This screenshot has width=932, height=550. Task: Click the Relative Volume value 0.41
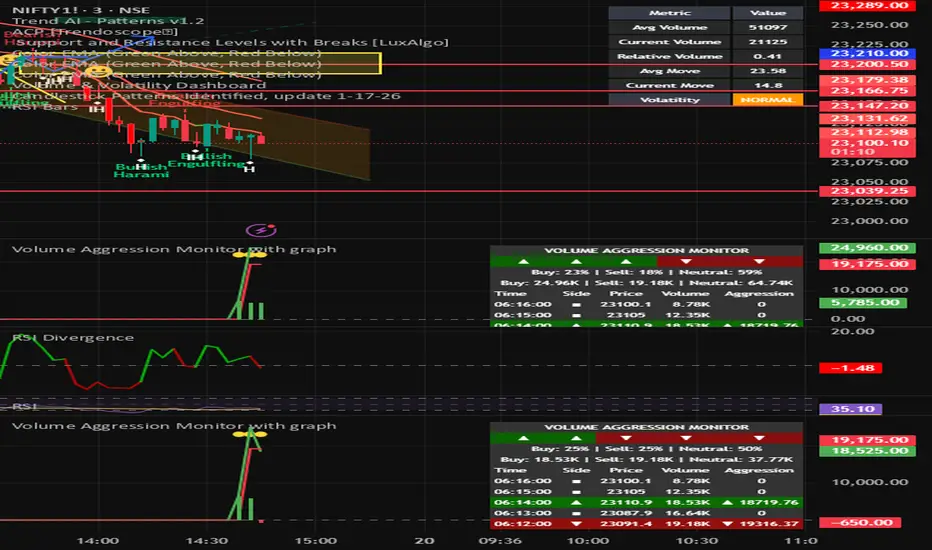click(768, 56)
